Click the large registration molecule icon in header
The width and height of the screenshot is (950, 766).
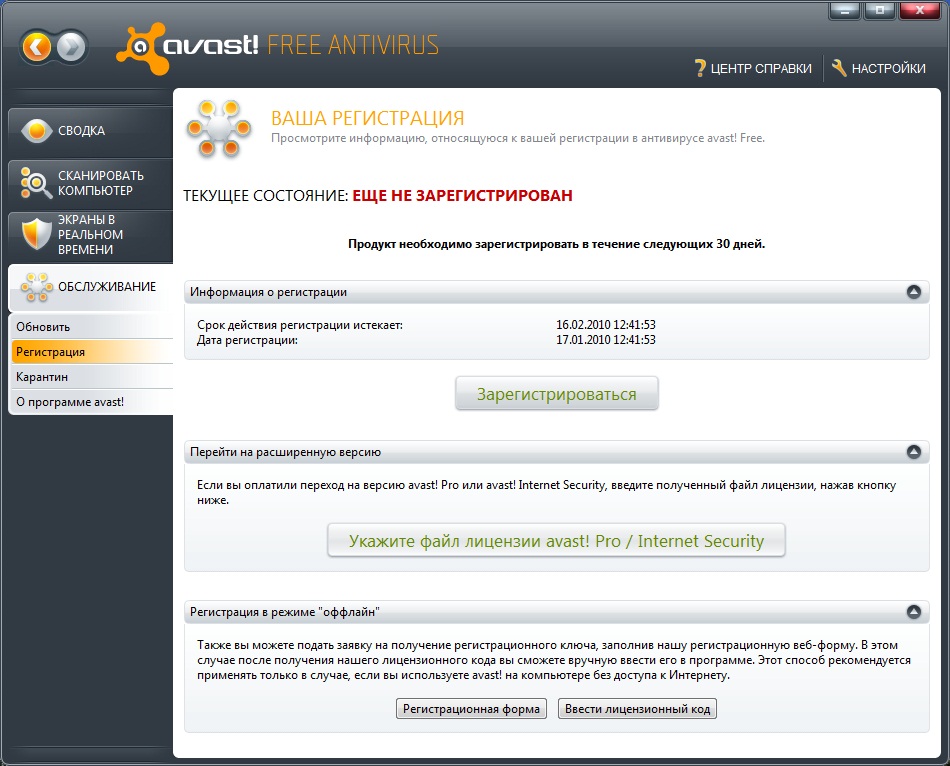pyautogui.click(x=219, y=128)
